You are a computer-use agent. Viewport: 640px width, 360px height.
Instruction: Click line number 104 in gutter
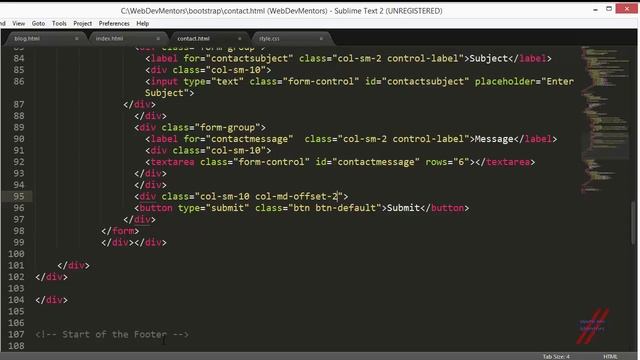[16, 300]
